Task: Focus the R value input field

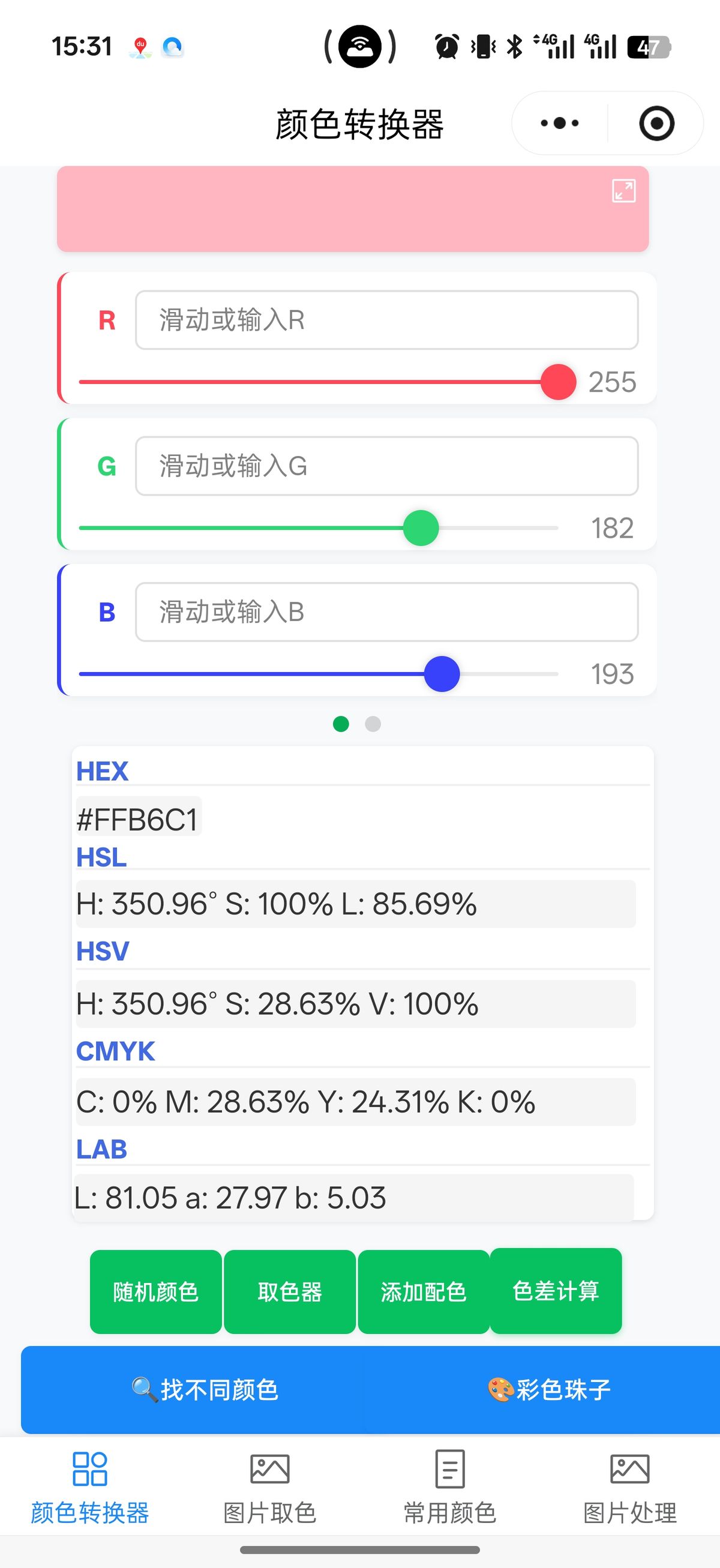Action: (386, 320)
